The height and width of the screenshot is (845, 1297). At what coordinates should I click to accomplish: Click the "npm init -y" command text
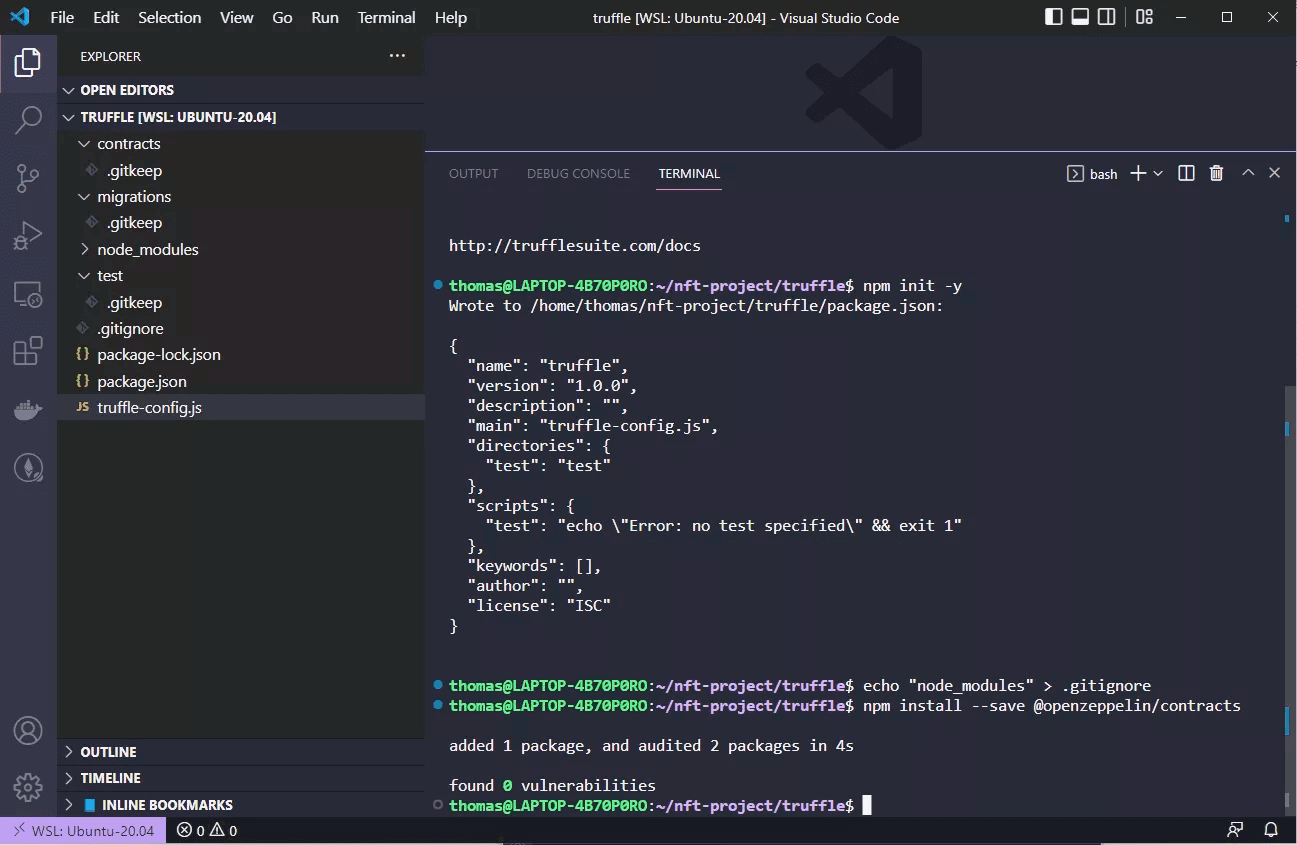click(x=912, y=286)
